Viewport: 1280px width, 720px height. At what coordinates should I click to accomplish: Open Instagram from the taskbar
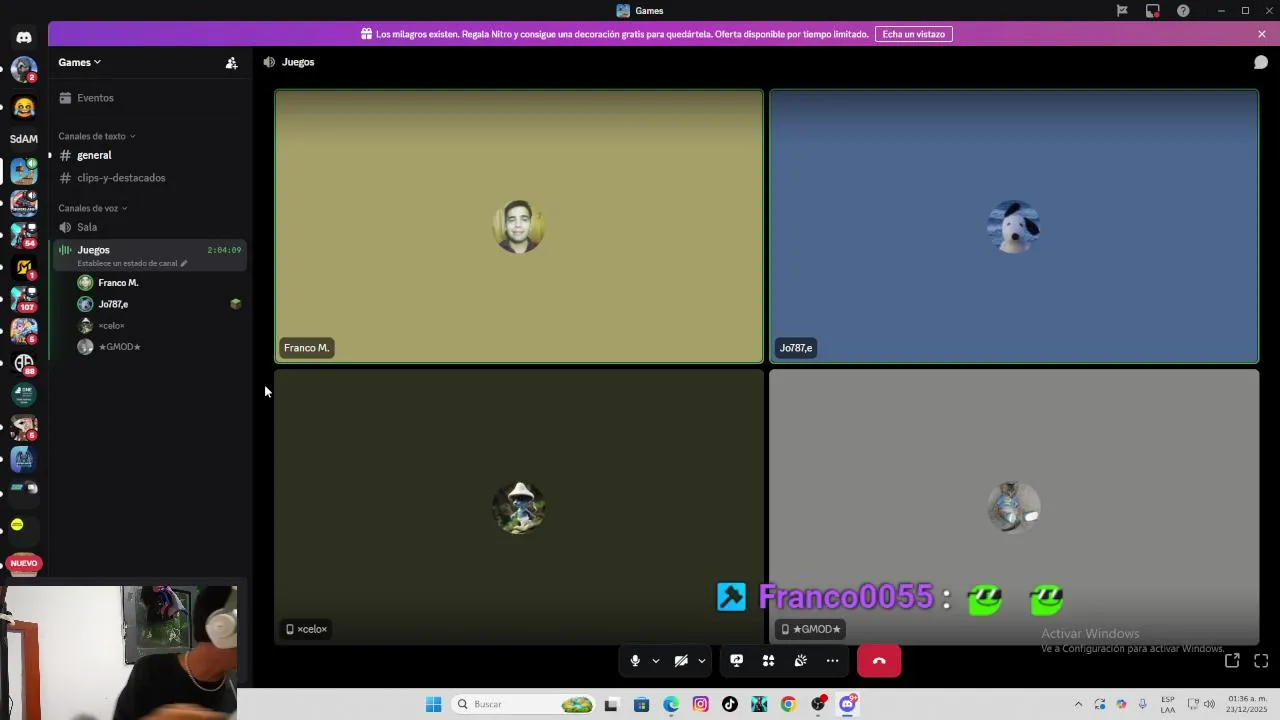pos(700,704)
